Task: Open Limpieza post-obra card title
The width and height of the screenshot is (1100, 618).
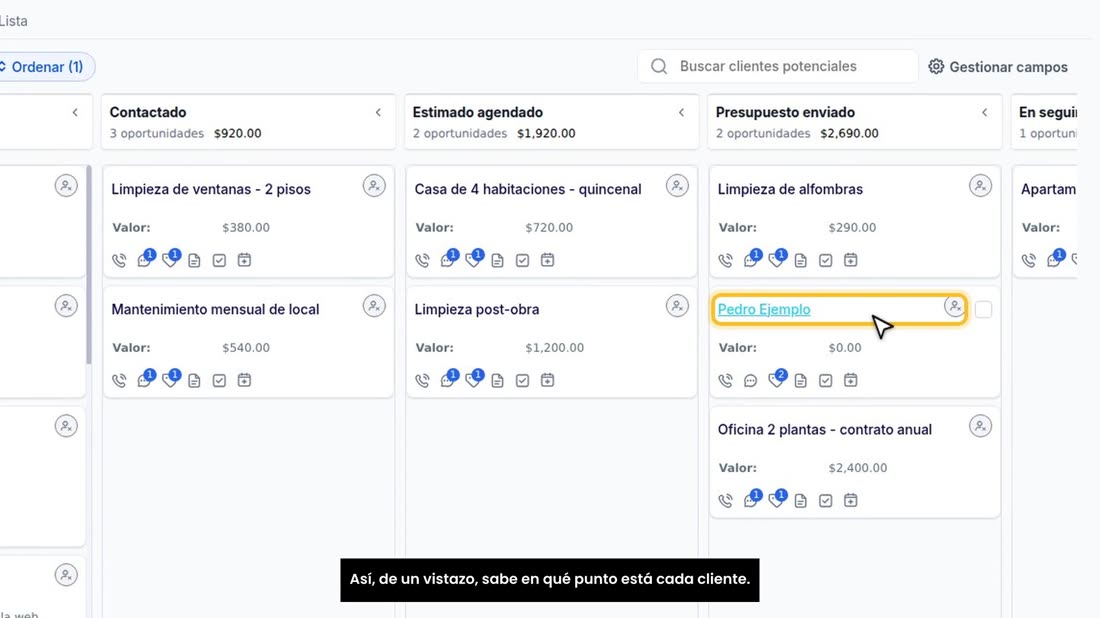Action: click(x=476, y=309)
